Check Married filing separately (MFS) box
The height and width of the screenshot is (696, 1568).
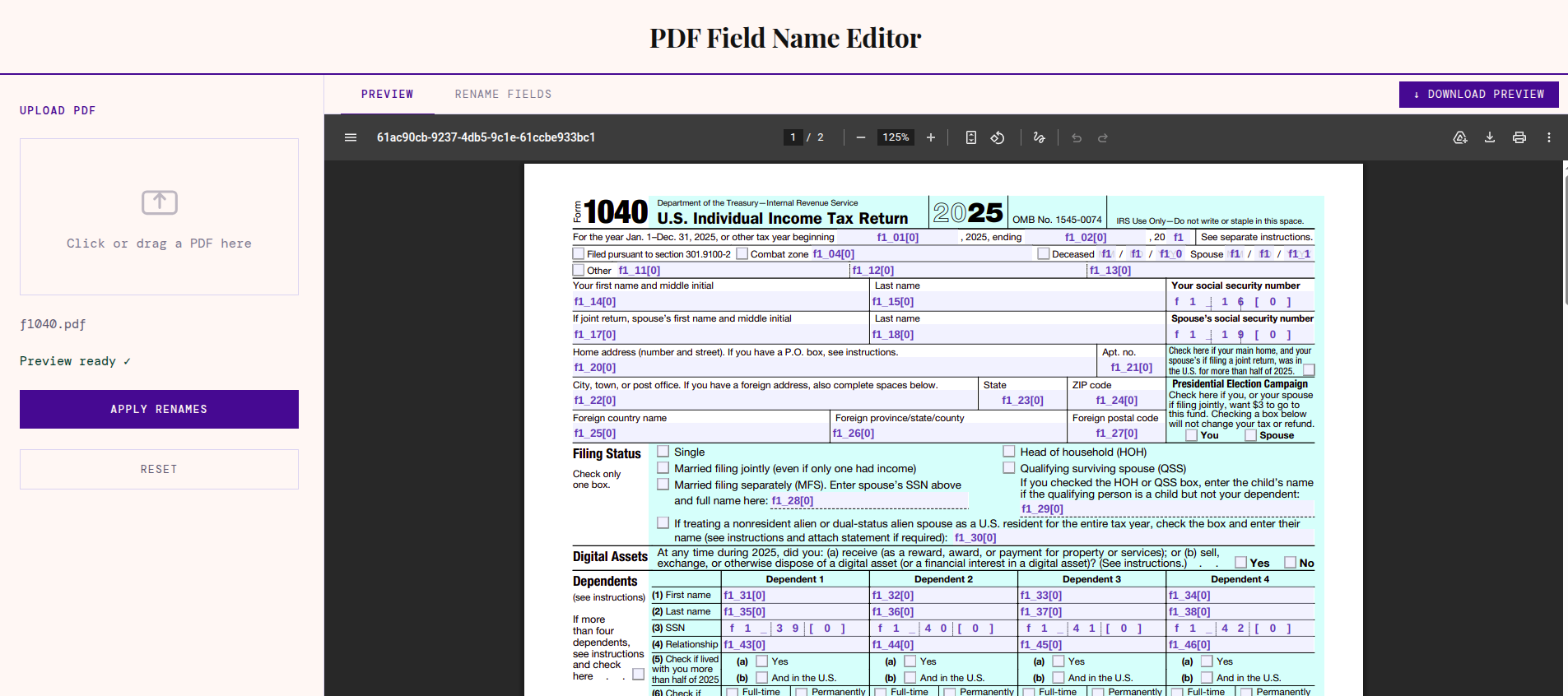pos(663,485)
